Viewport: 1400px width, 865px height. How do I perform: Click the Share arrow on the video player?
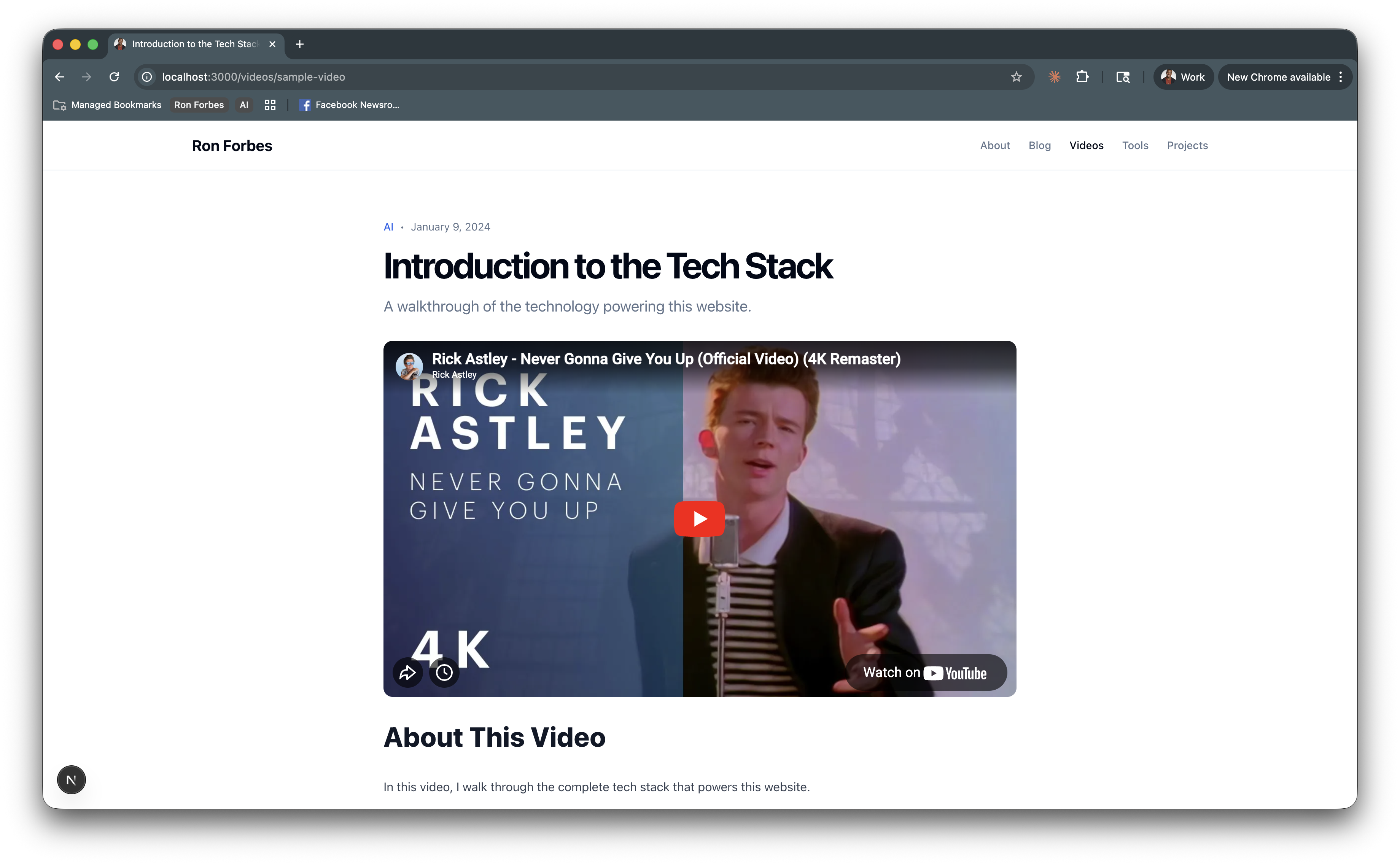point(407,672)
